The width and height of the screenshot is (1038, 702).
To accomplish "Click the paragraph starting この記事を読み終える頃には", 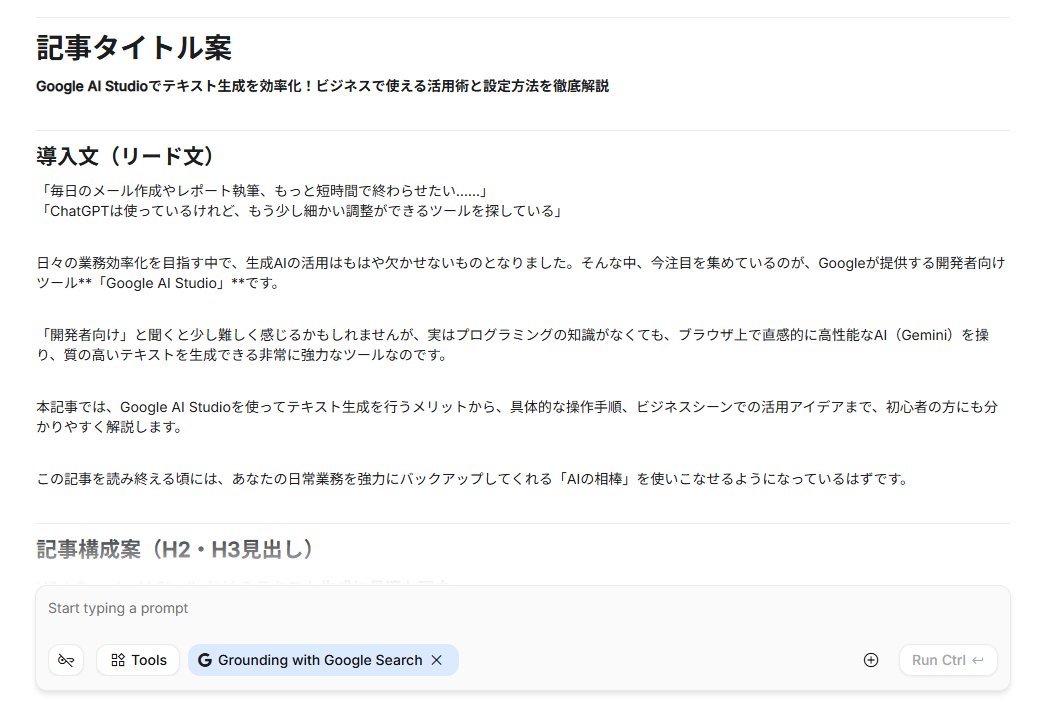I will (472, 479).
